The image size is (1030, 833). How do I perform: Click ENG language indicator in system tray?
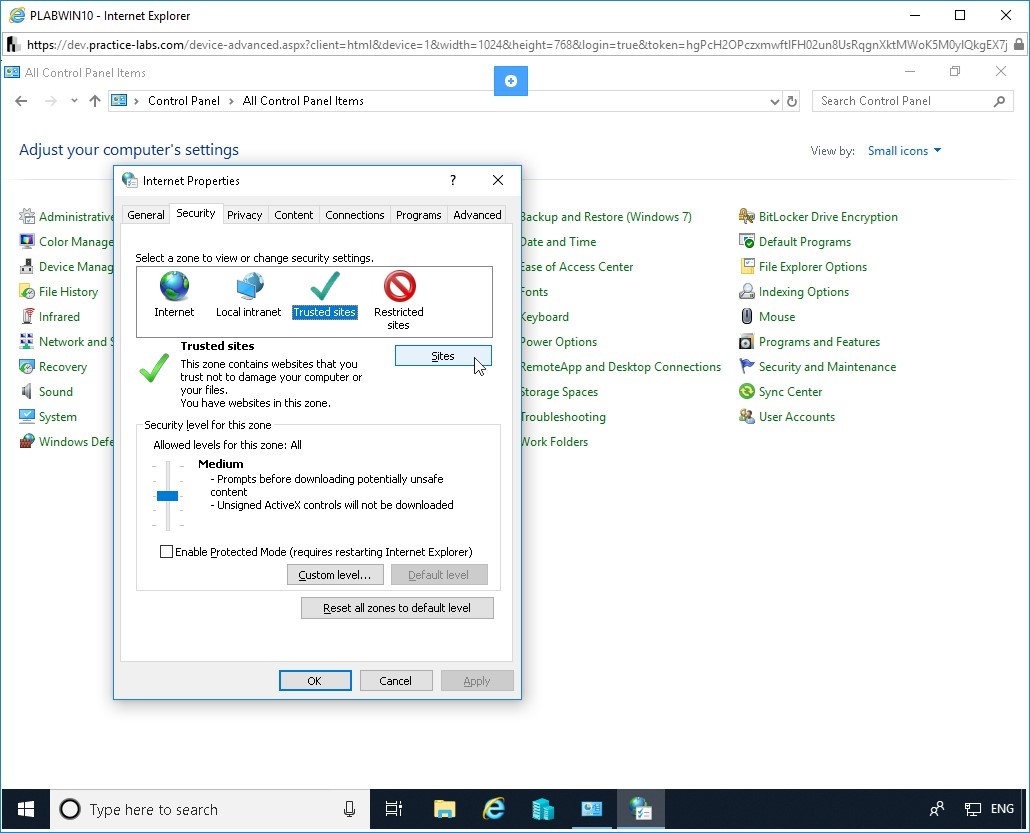pyautogui.click(x=1002, y=809)
